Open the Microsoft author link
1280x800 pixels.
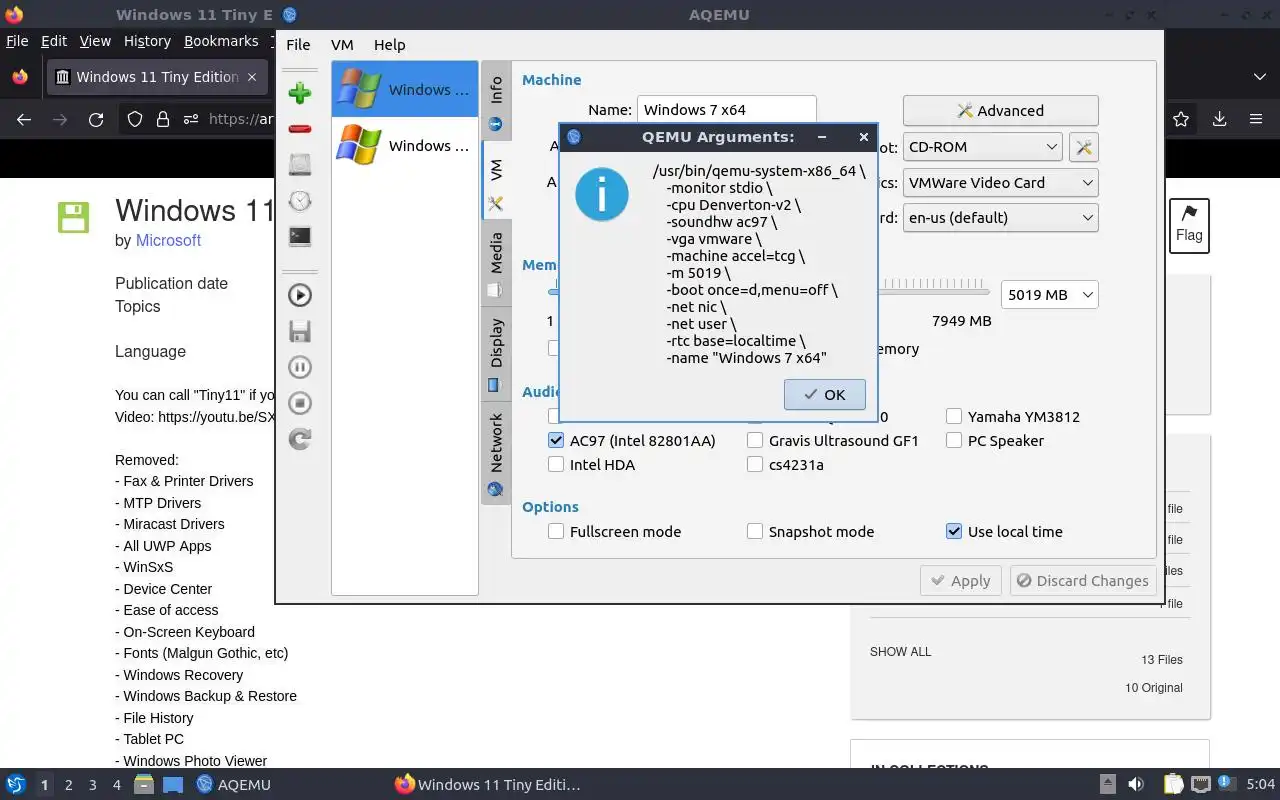click(168, 240)
